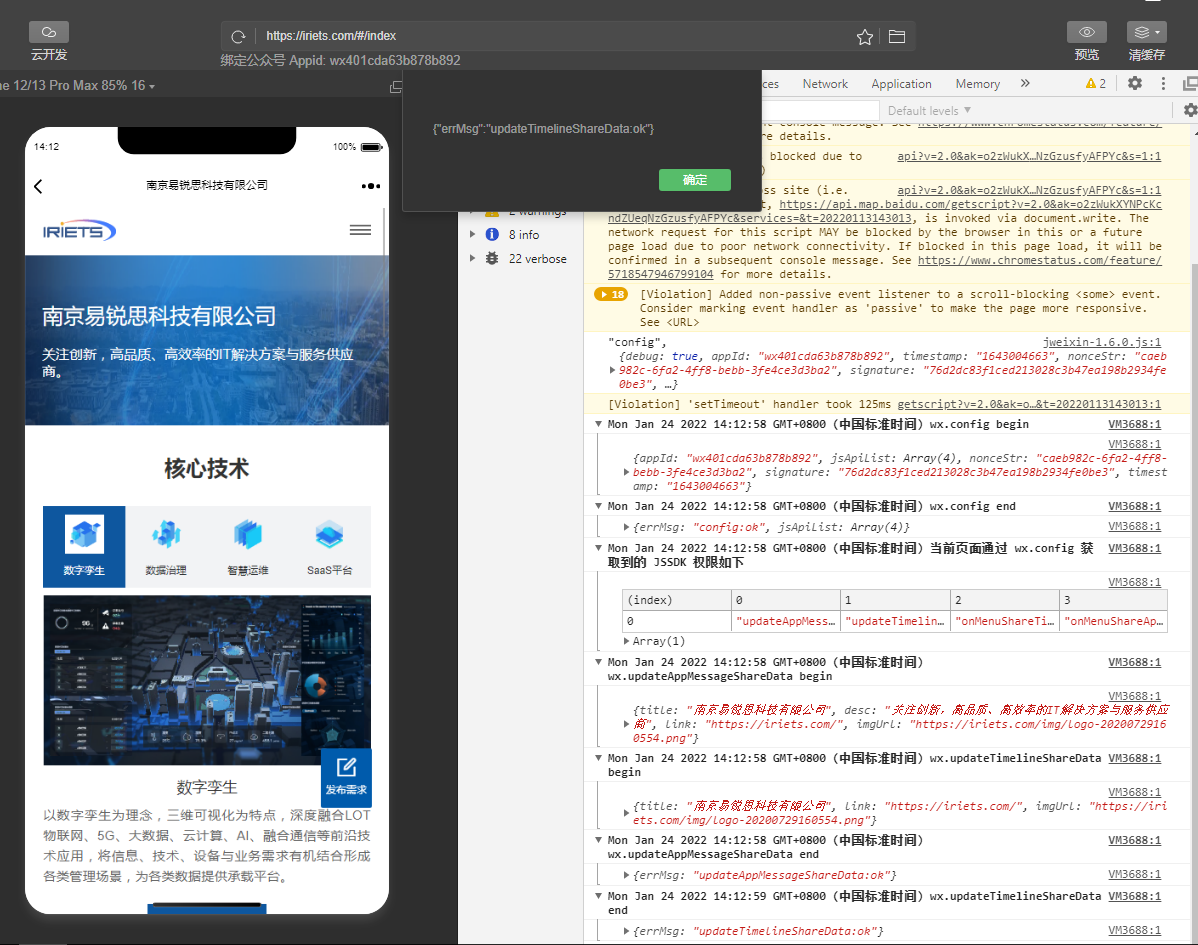Go back with phone back arrow

coord(38,186)
